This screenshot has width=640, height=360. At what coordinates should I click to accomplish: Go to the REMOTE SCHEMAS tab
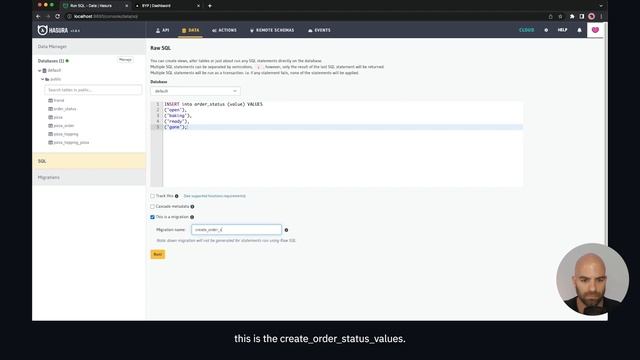(272, 30)
